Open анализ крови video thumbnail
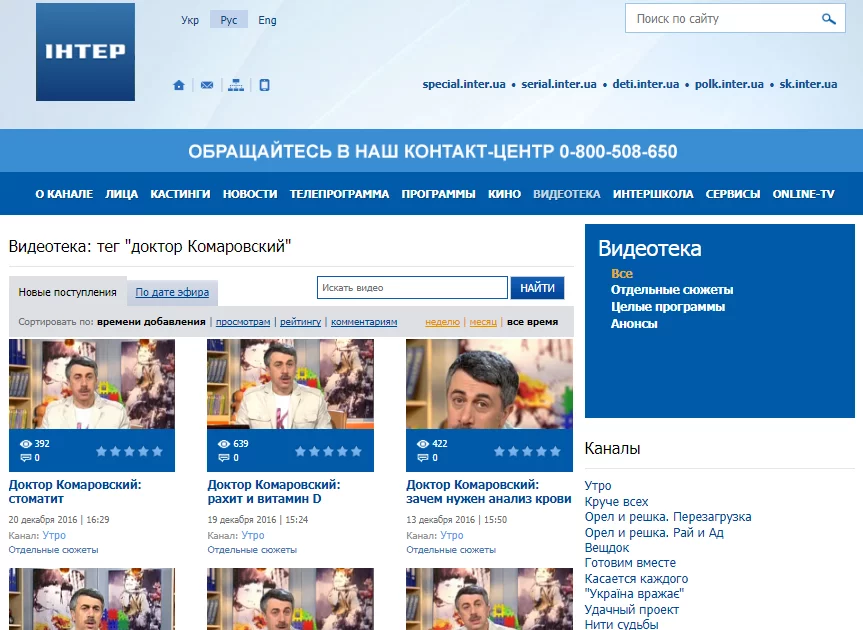 point(489,384)
